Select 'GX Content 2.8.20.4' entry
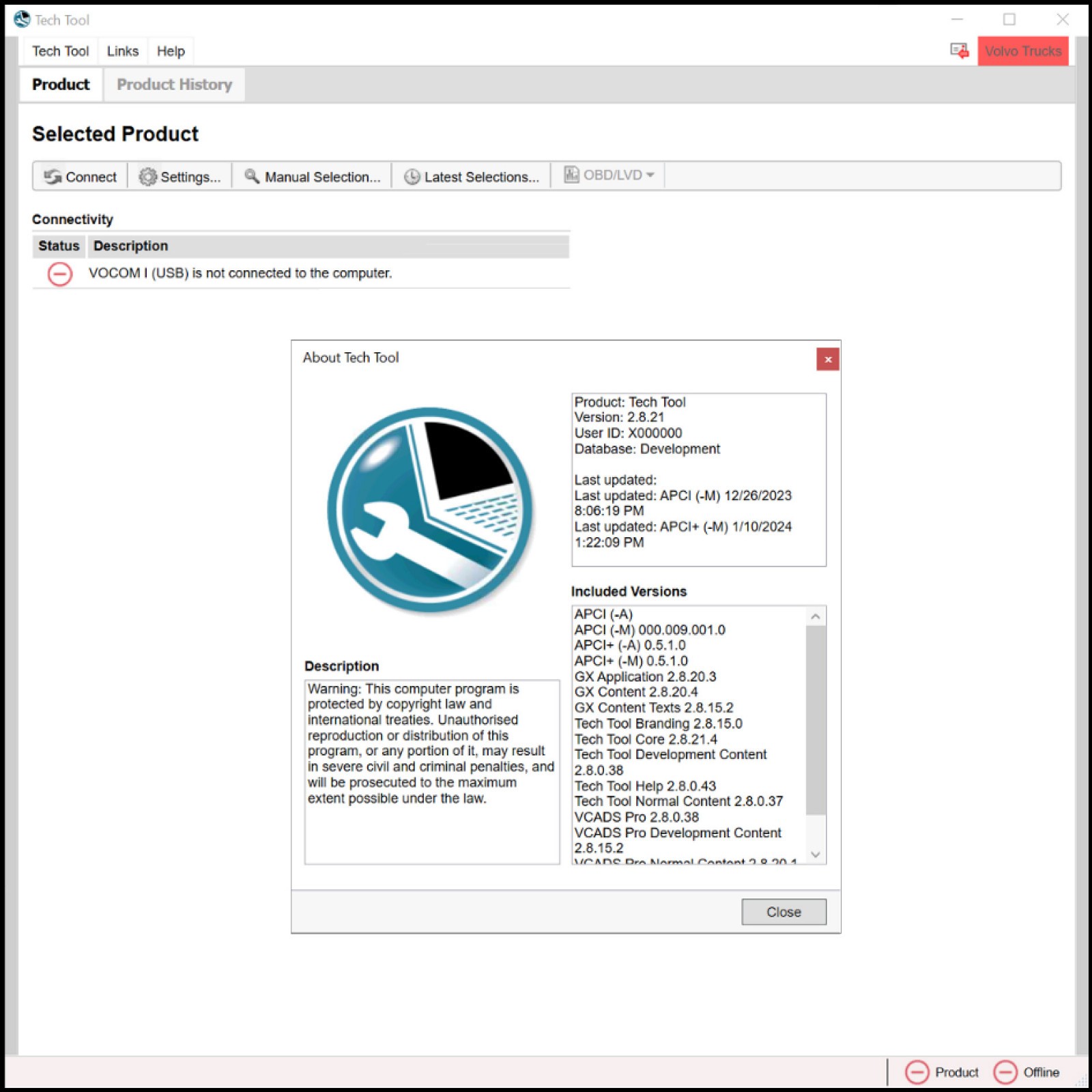The image size is (1092, 1092). [636, 692]
